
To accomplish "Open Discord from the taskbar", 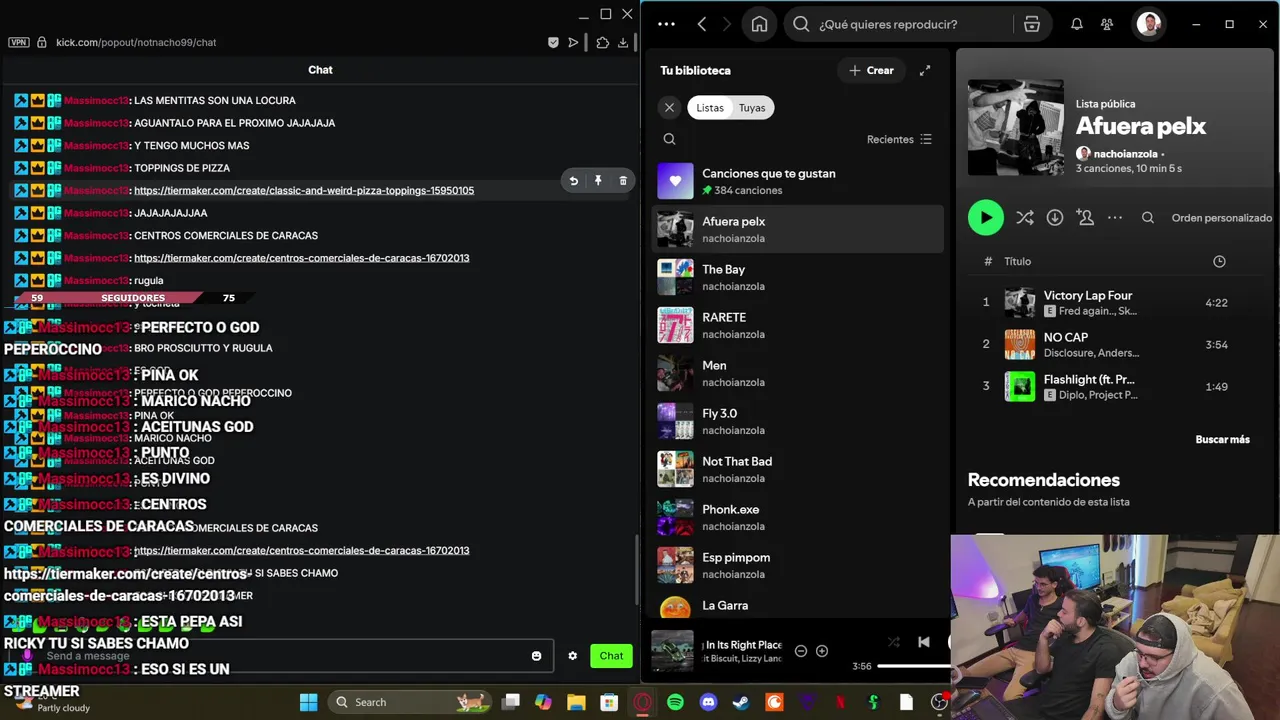I will point(709,702).
